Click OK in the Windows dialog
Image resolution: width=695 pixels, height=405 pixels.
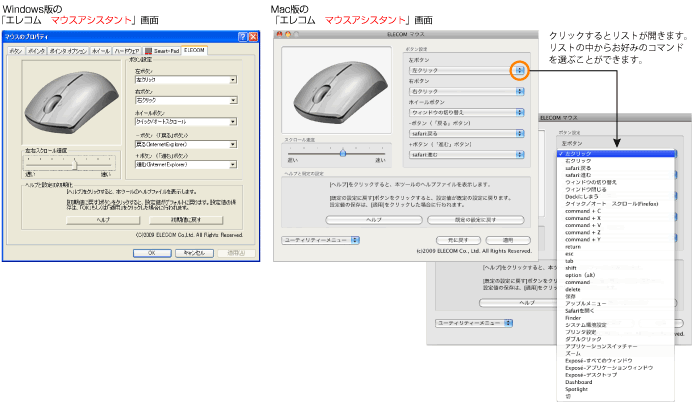[152, 253]
